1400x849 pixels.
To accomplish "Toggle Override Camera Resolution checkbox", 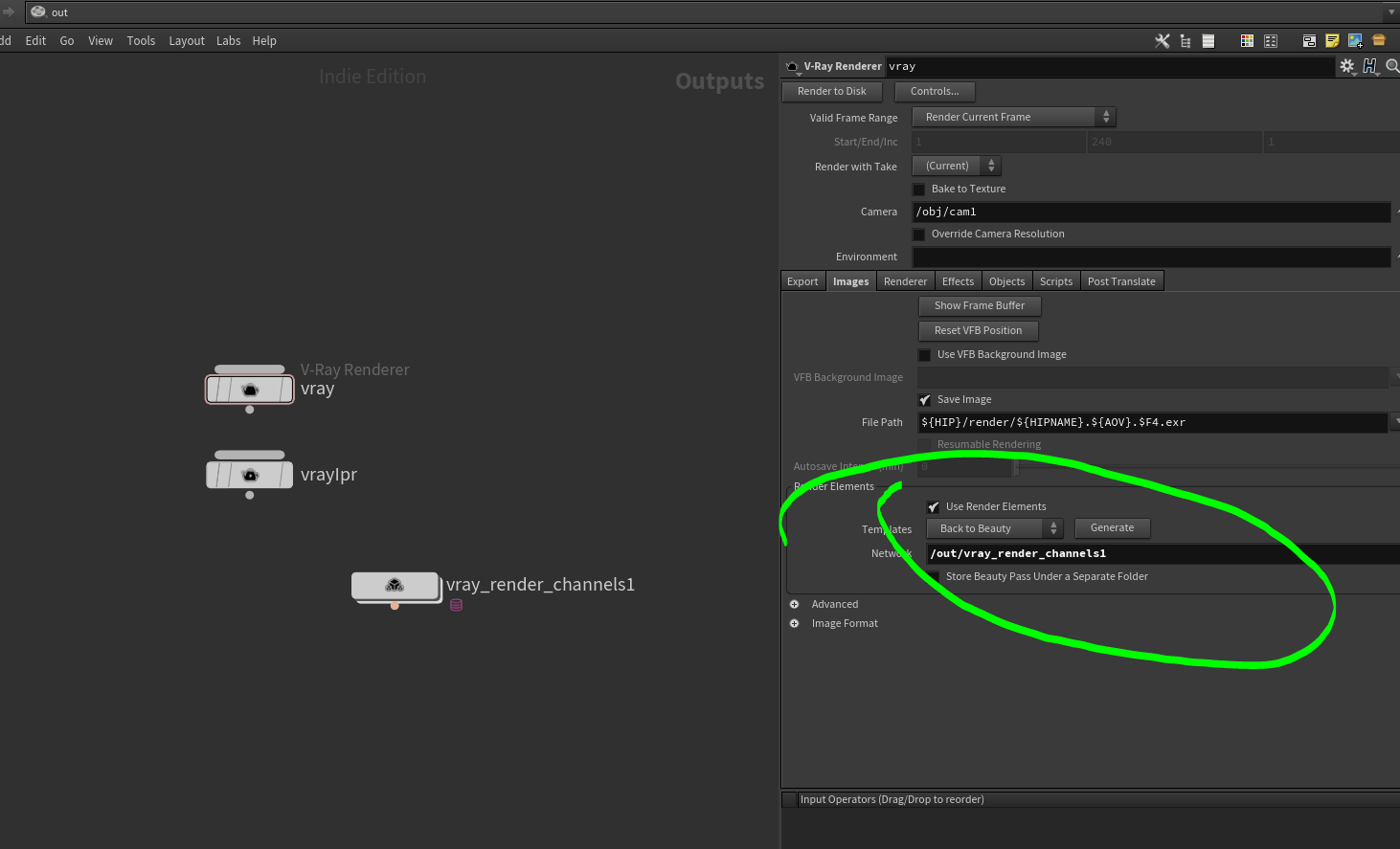I will click(919, 235).
